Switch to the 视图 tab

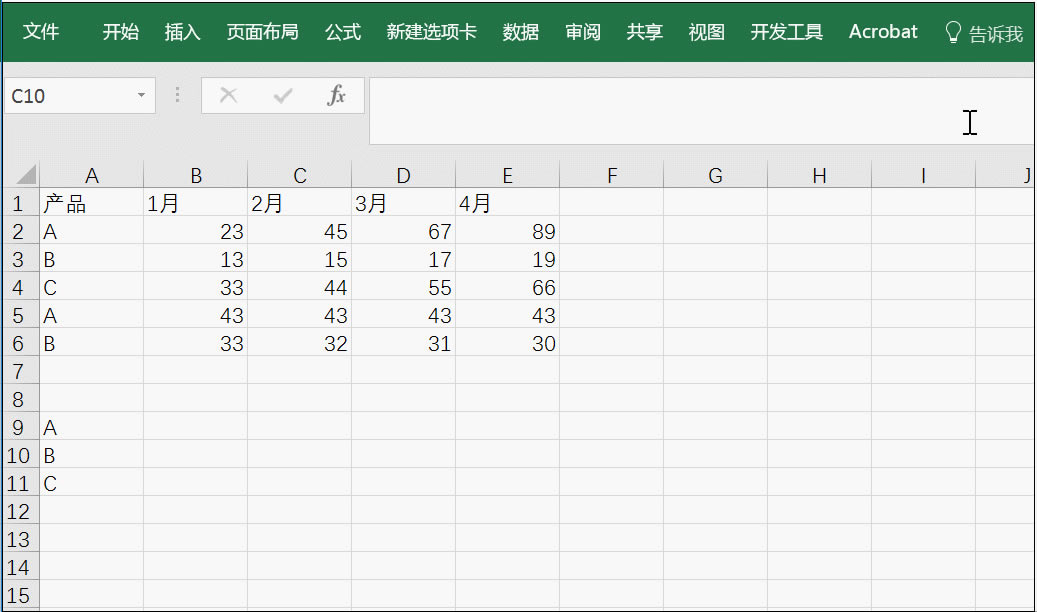tap(706, 32)
